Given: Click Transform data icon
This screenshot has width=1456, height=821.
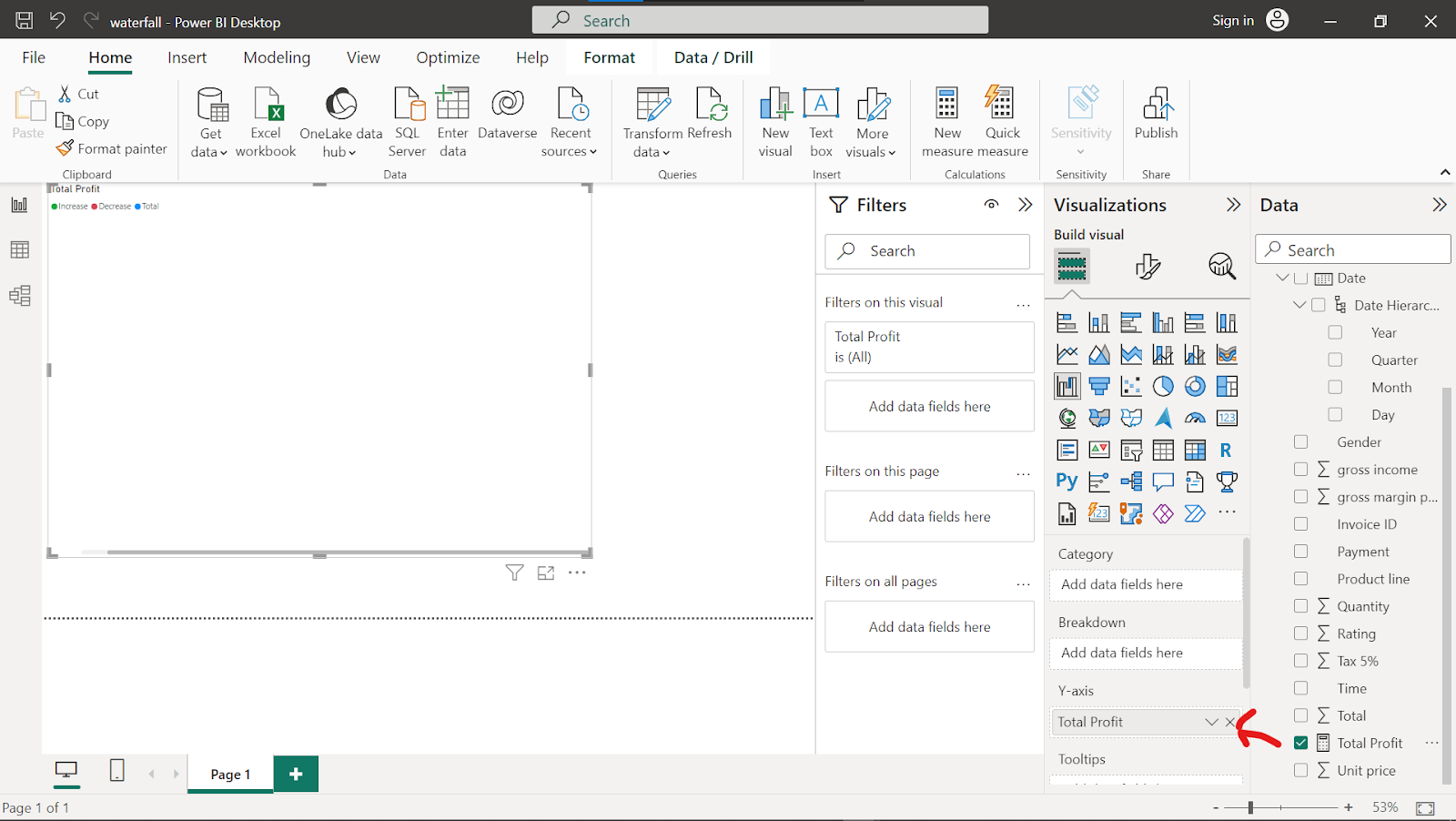Looking at the screenshot, I should [x=652, y=104].
